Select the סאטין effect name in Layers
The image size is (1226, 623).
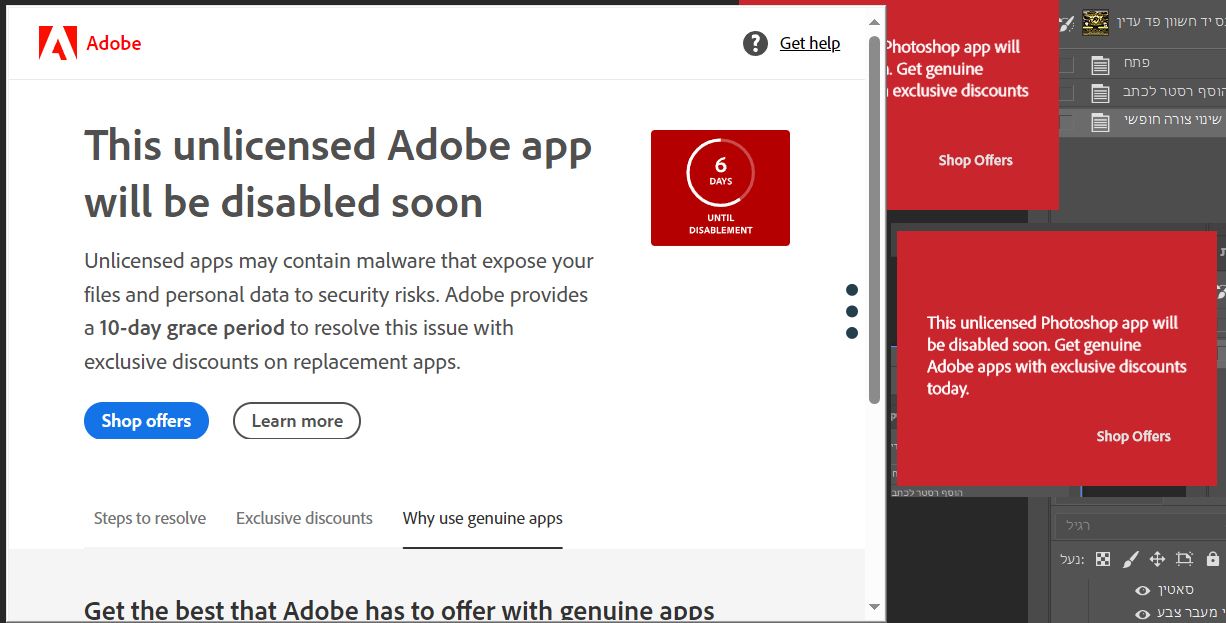pos(1175,590)
